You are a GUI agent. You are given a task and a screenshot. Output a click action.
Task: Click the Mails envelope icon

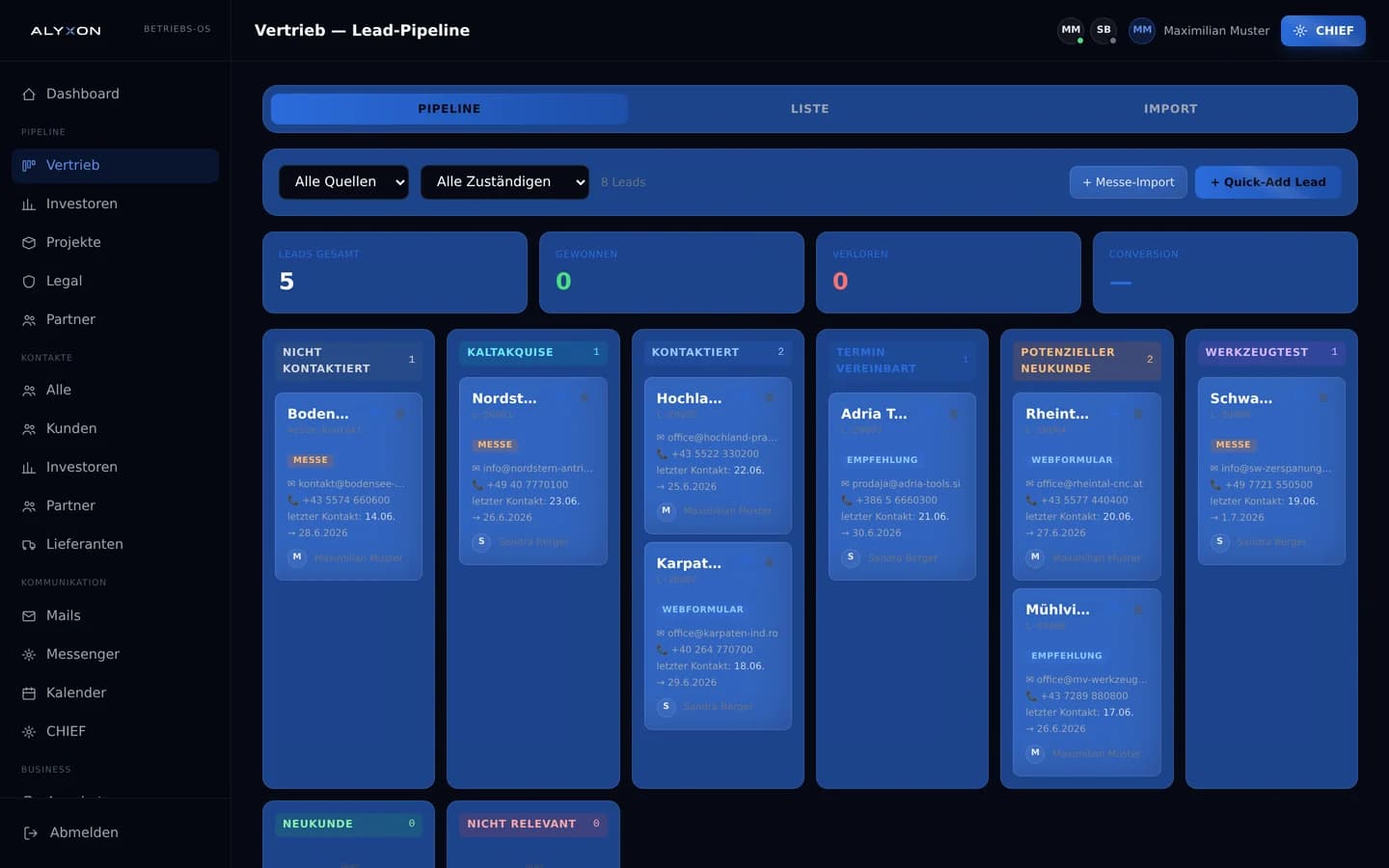point(29,616)
